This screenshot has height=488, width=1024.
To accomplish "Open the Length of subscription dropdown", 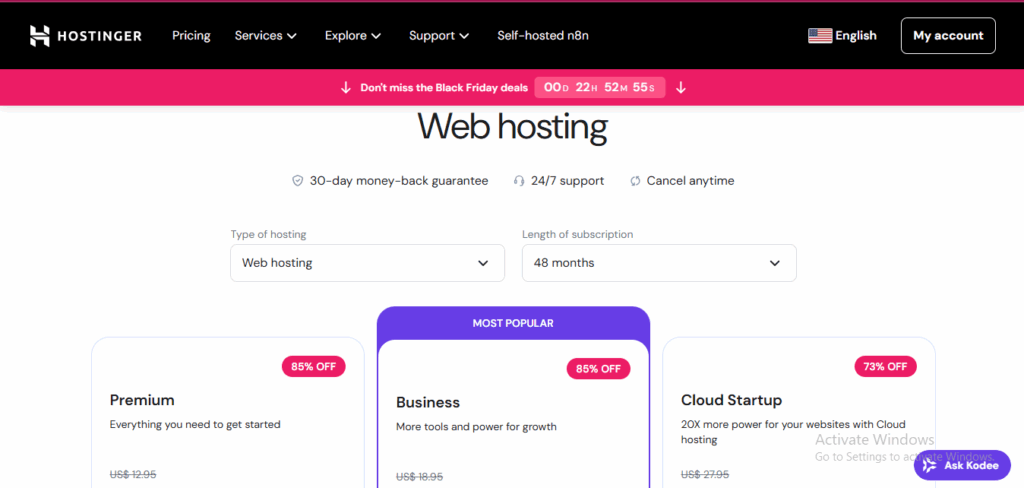I will [659, 263].
